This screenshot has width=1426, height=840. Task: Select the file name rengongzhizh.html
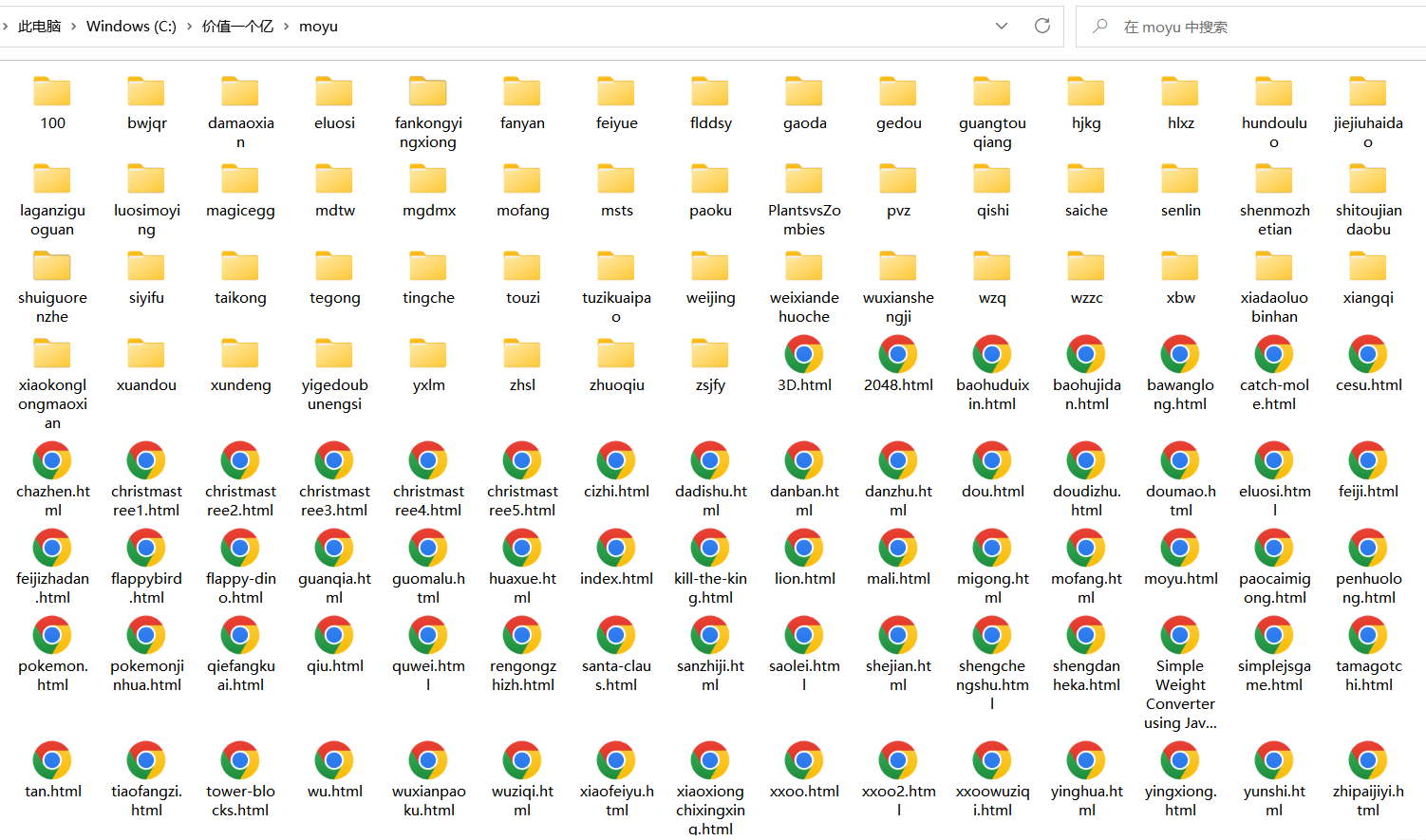point(522,676)
